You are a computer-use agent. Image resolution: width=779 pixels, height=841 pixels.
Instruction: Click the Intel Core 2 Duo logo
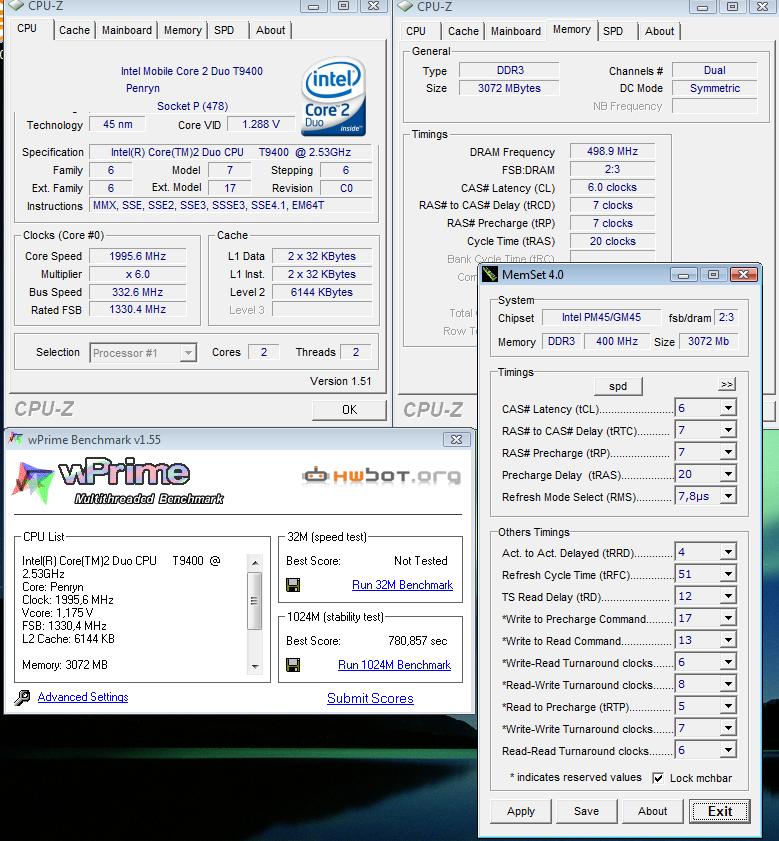click(x=333, y=97)
